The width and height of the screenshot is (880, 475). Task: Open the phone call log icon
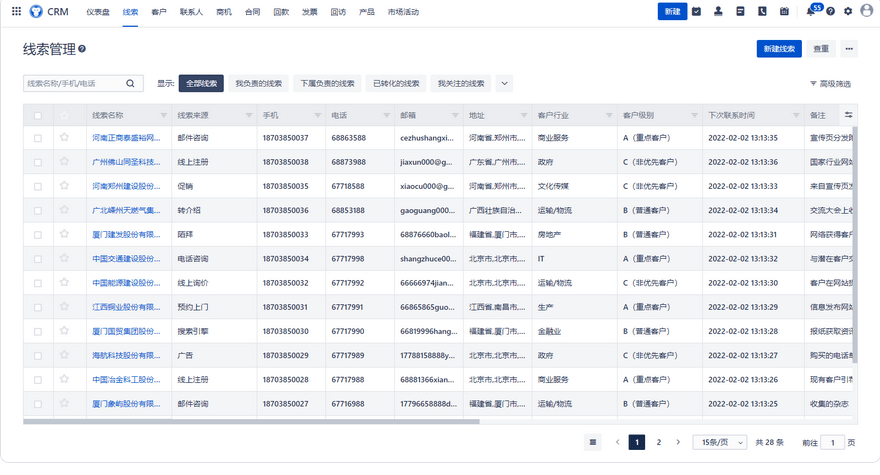point(762,12)
